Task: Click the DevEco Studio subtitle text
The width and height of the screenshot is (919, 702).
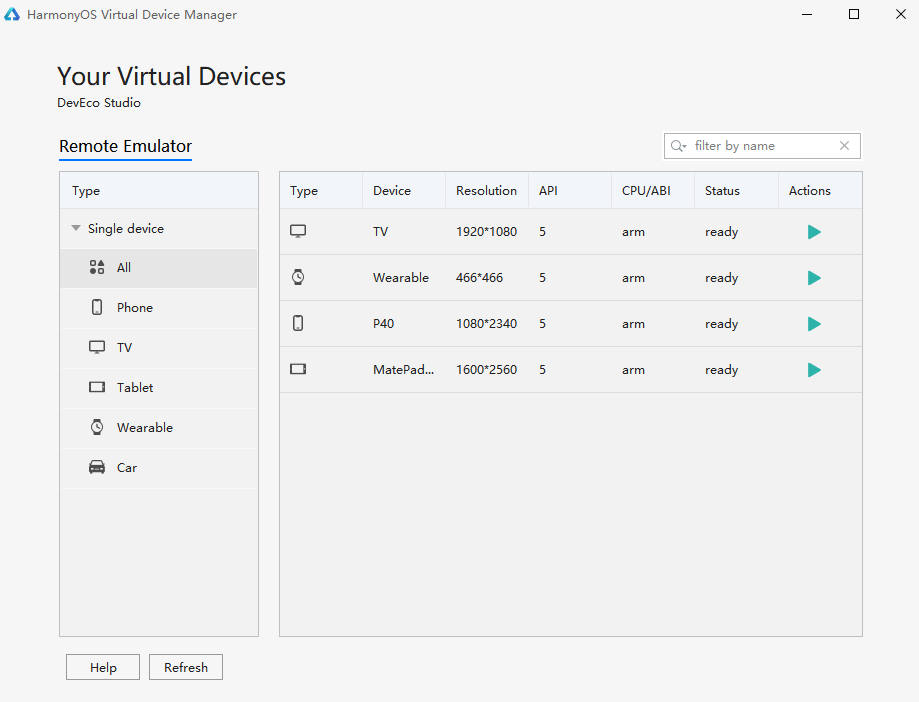Action: 99,103
